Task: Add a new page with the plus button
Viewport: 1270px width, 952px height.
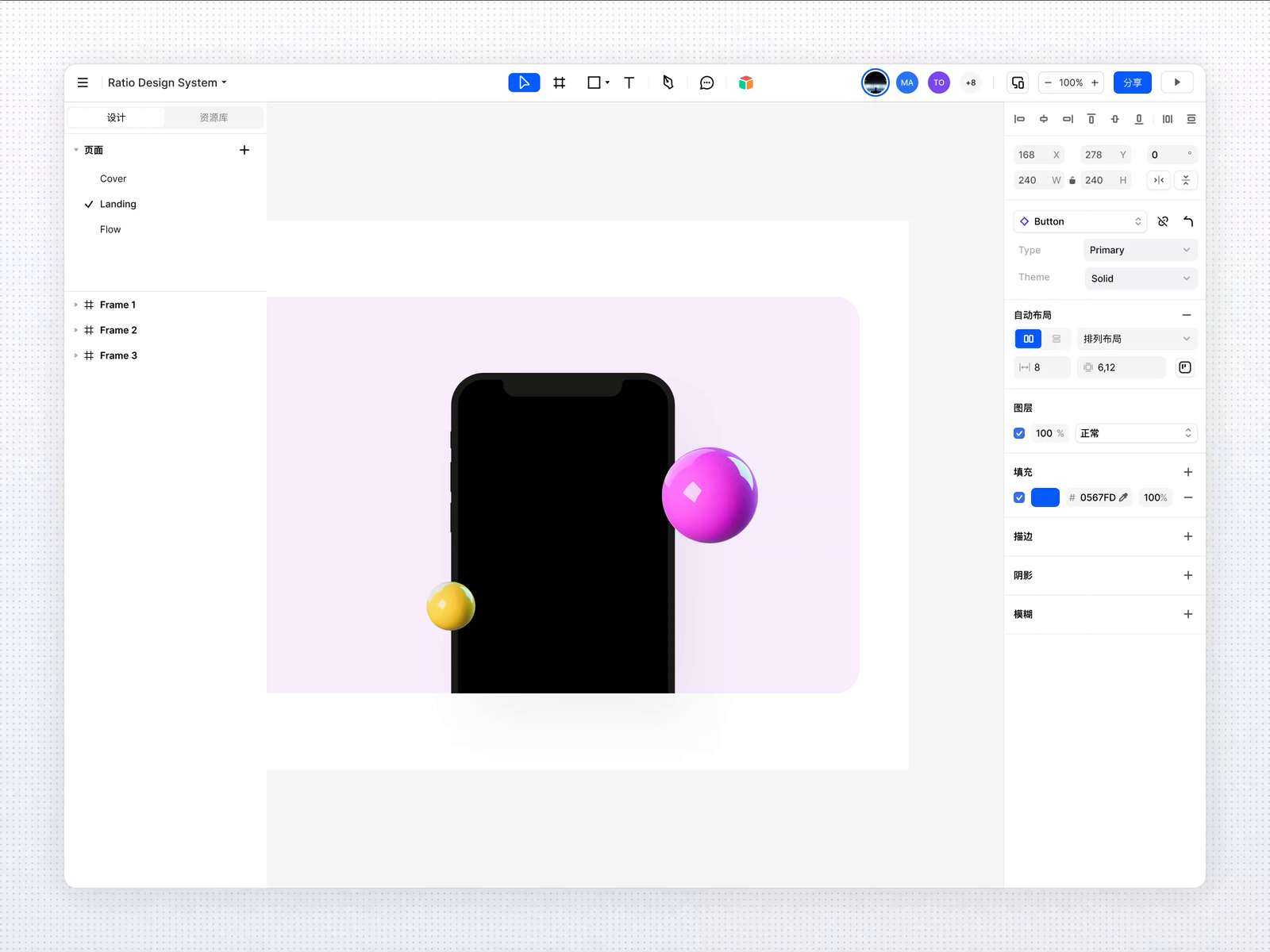Action: [x=244, y=149]
